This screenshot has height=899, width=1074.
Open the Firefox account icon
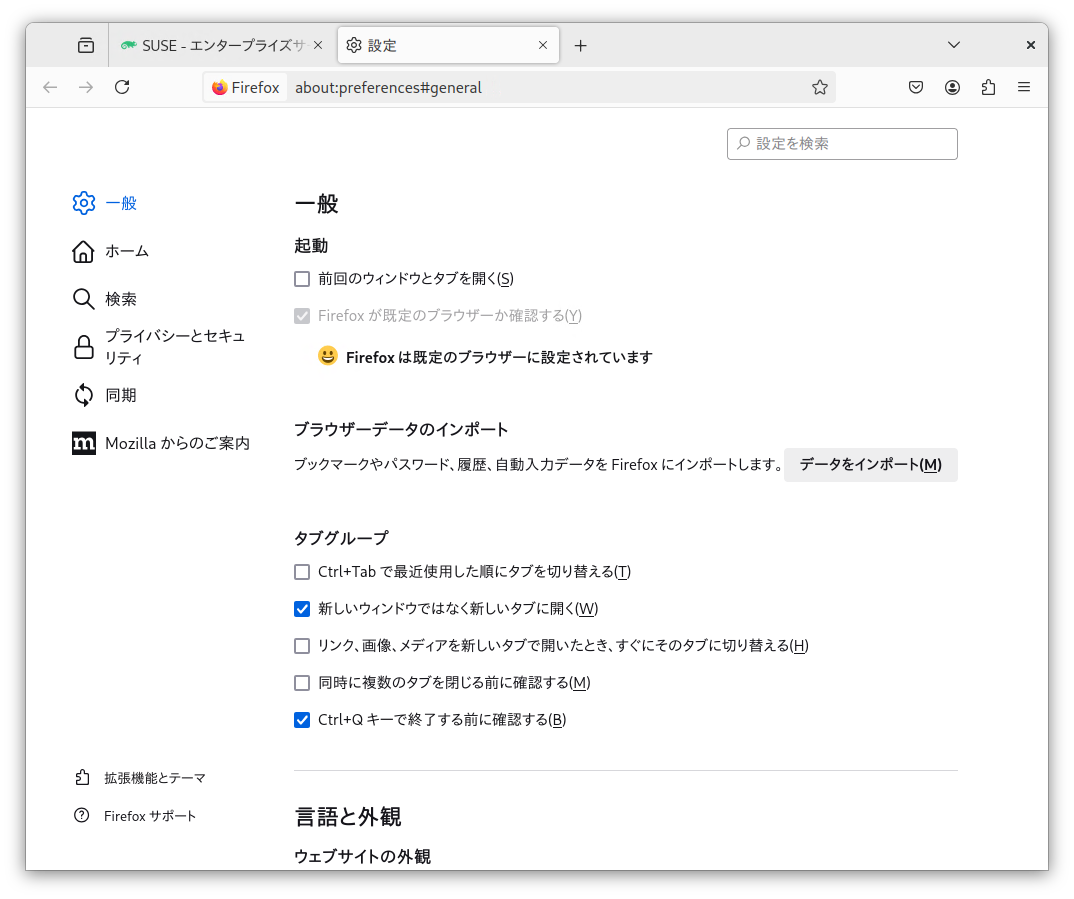coord(952,87)
